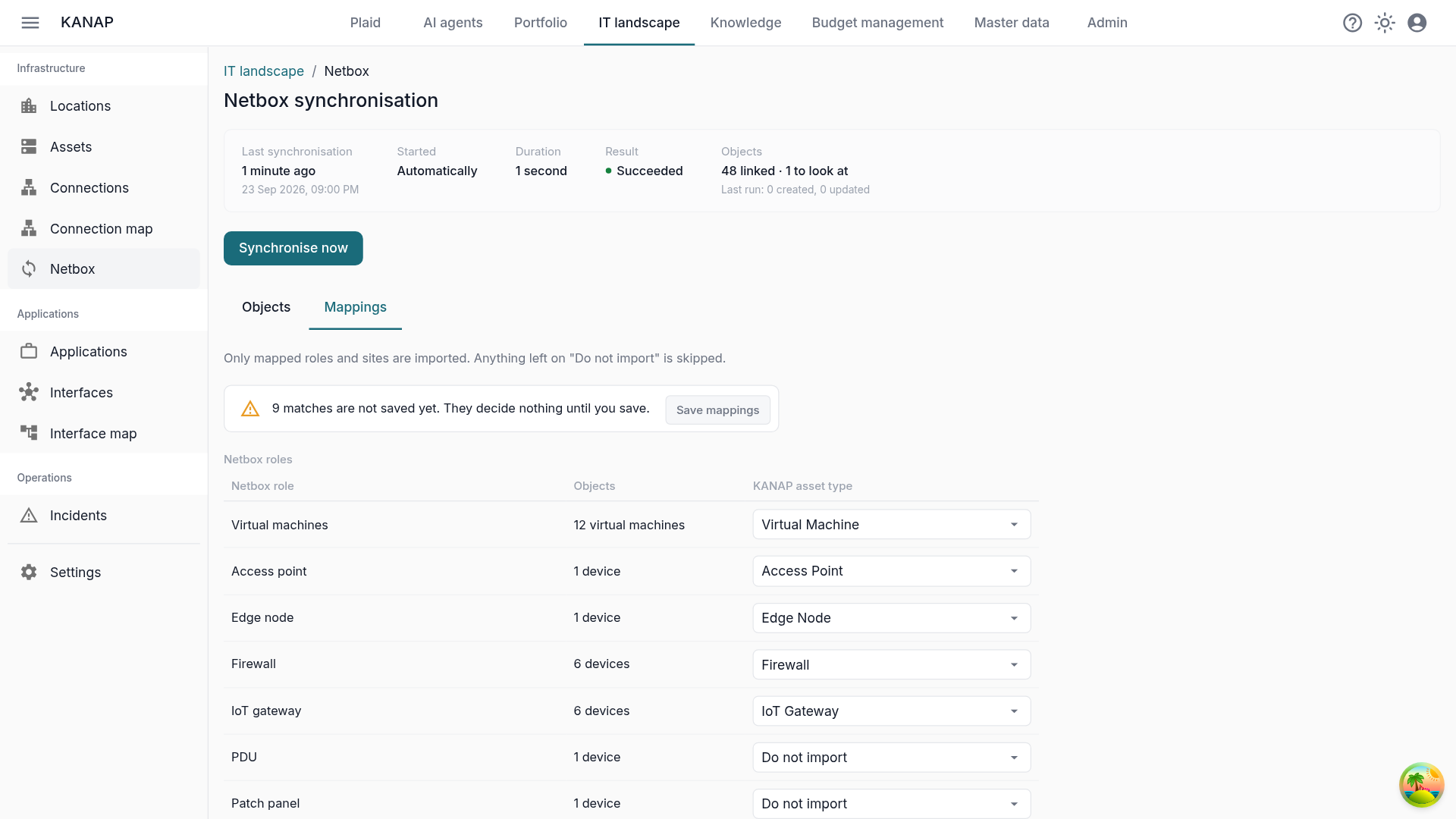Click the Netbox sync icon
This screenshot has height=819, width=1456.
click(x=29, y=269)
